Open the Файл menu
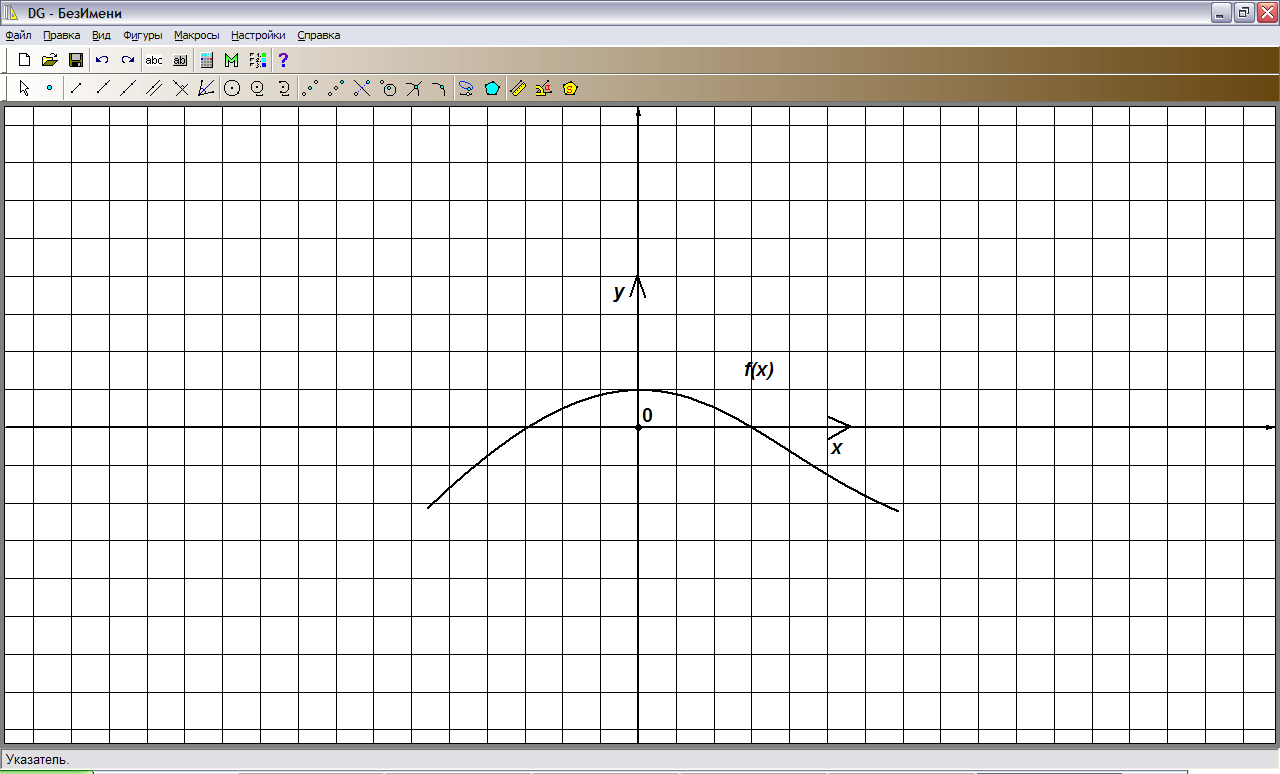This screenshot has height=774, width=1280. [x=18, y=35]
